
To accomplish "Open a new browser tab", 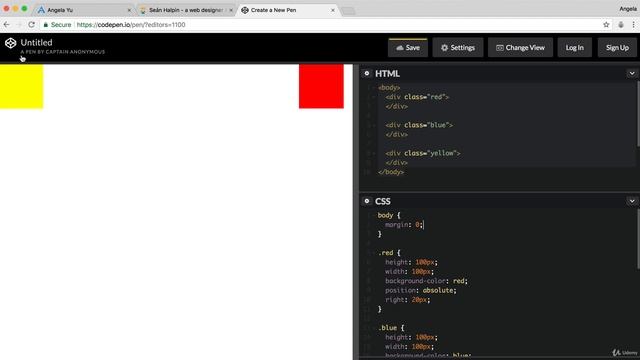I will [348, 11].
